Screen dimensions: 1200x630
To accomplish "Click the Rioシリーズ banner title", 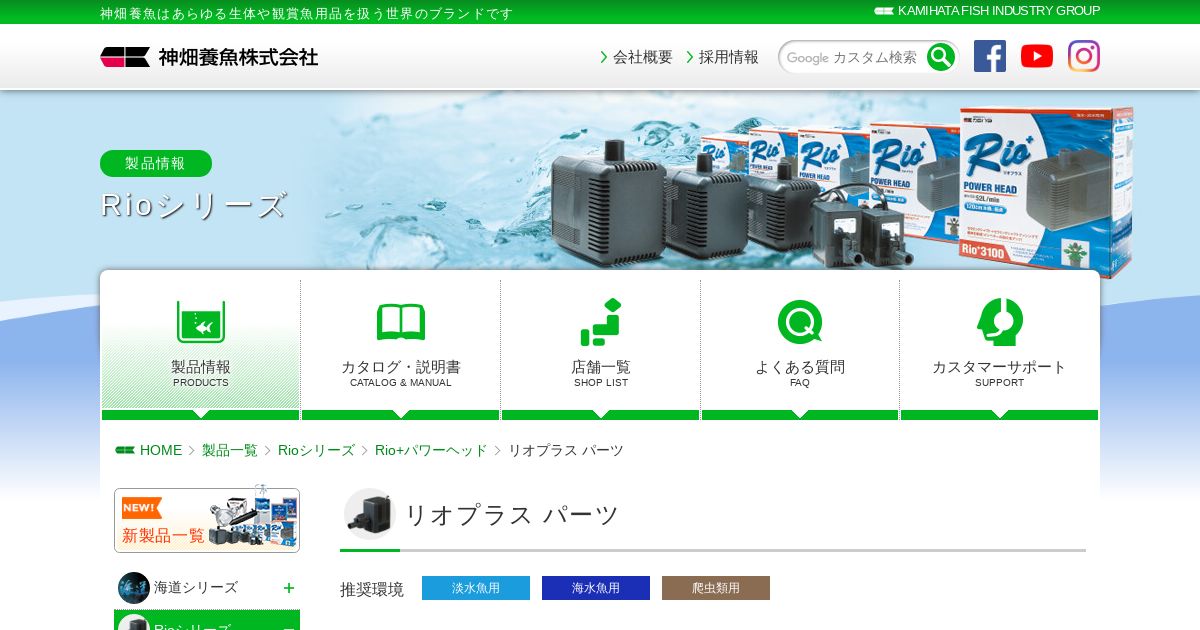I will pos(193,205).
